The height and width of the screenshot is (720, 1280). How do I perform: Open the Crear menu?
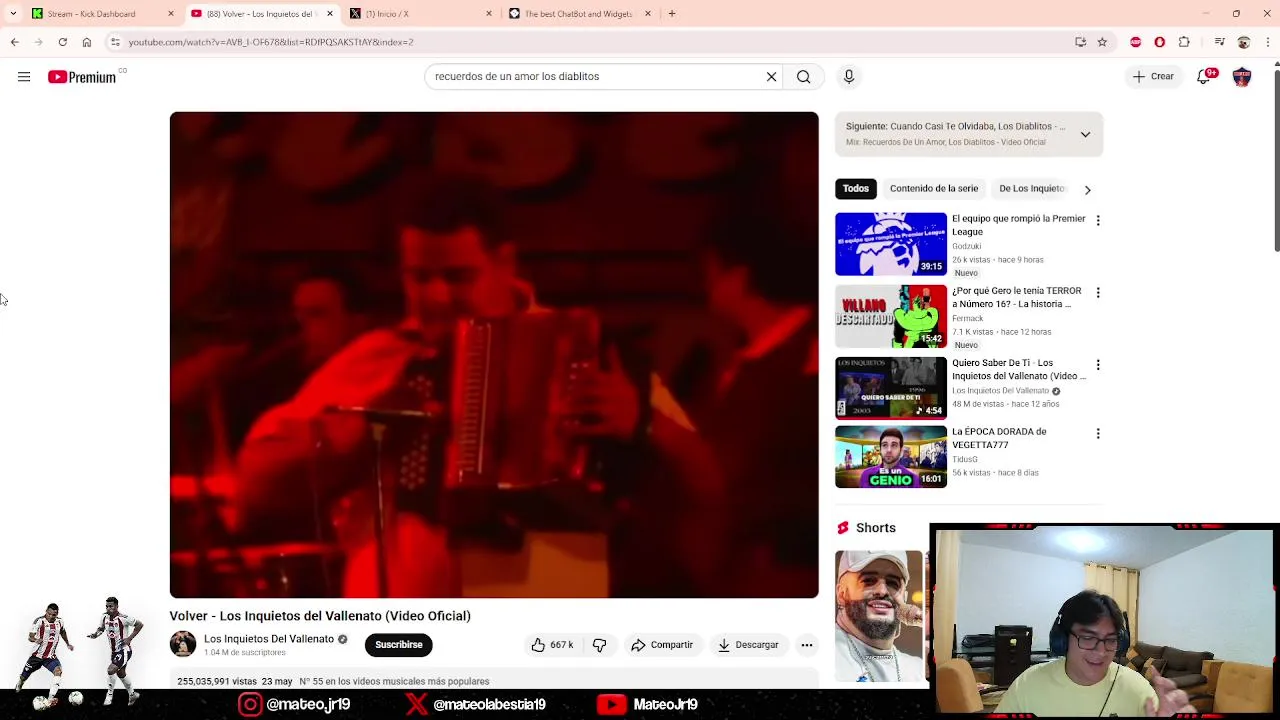pyautogui.click(x=1153, y=77)
